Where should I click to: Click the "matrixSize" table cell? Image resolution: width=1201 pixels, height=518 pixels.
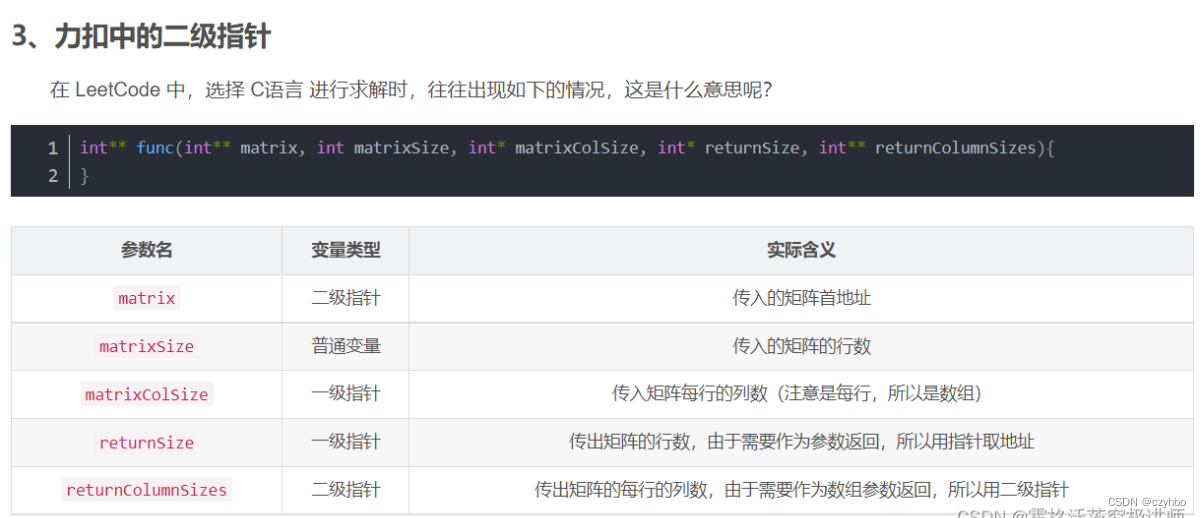tap(147, 346)
